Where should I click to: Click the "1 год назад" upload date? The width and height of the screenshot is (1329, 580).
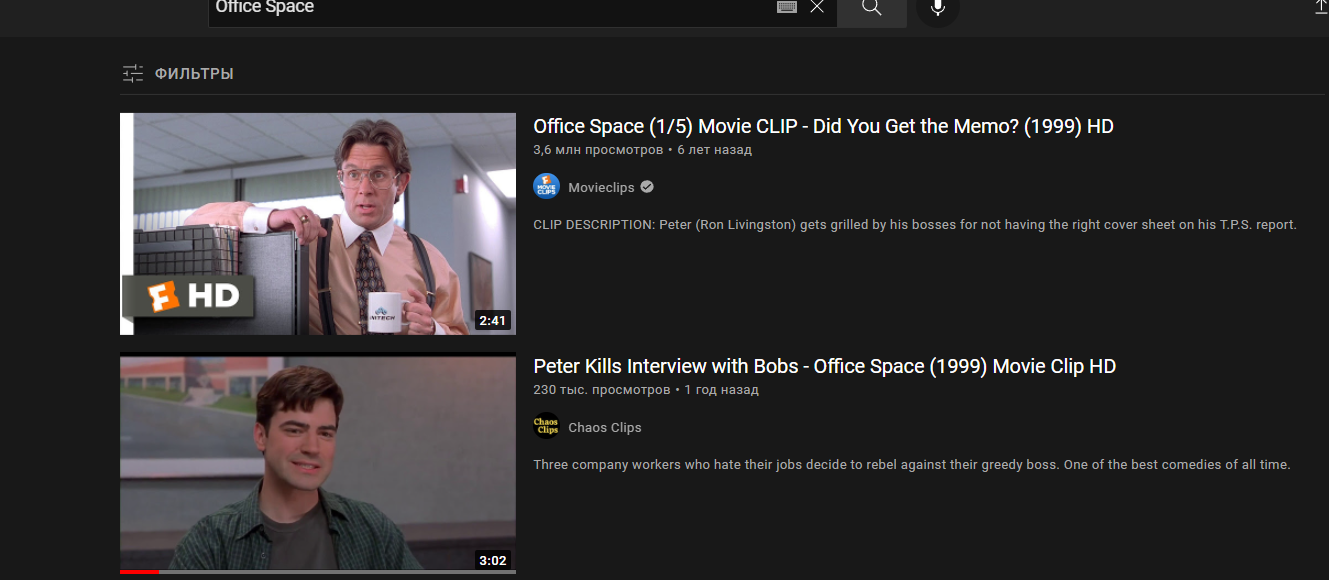721,390
